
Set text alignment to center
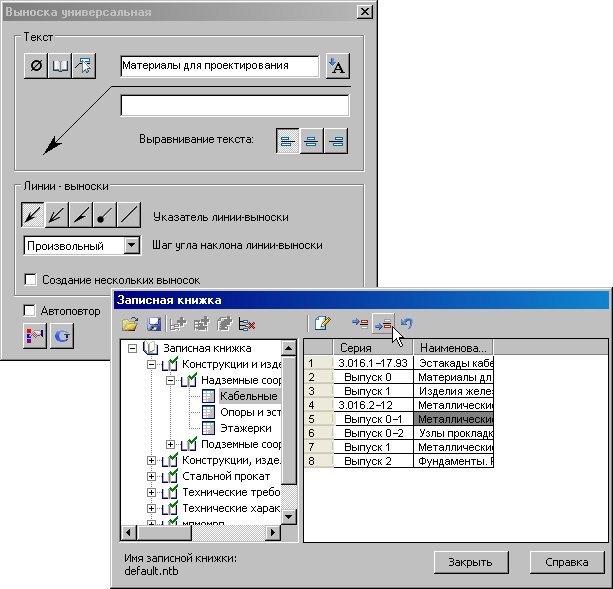(x=312, y=141)
